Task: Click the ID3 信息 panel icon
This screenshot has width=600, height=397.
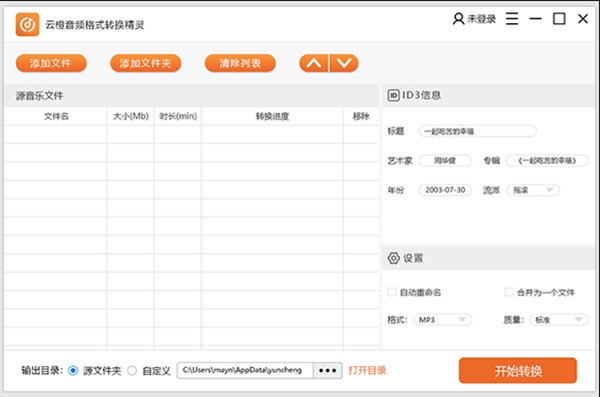Action: pos(393,95)
